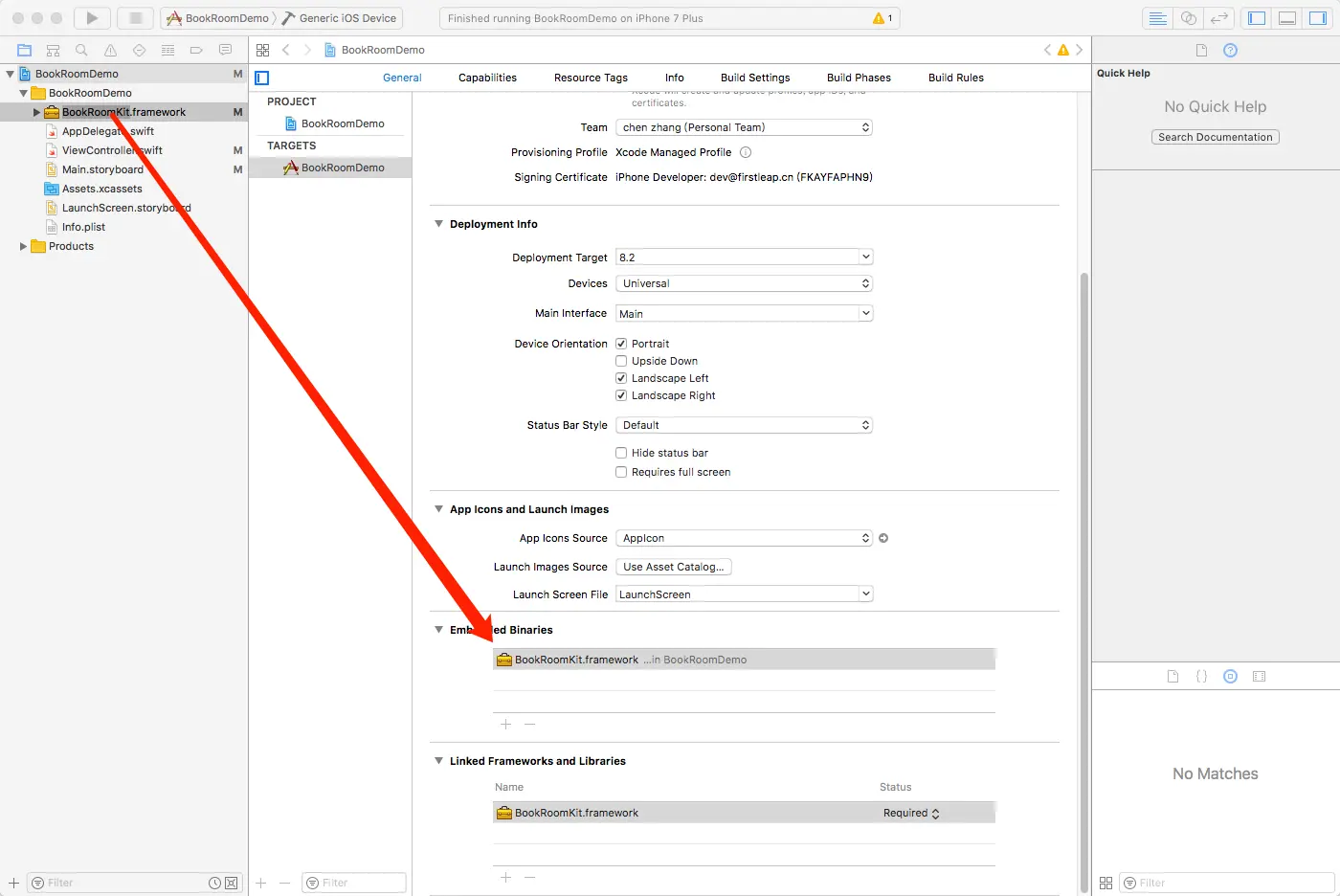Switch to the Assistant editor

[1188, 18]
